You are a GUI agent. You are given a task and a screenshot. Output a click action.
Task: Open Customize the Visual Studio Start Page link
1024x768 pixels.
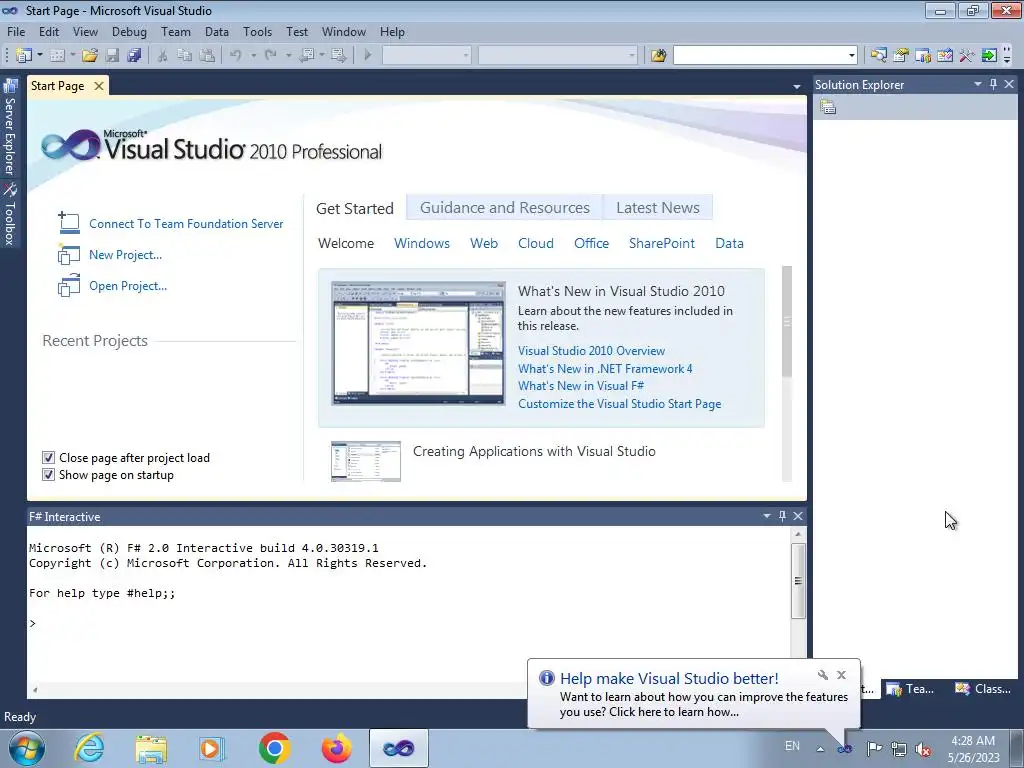[619, 404]
